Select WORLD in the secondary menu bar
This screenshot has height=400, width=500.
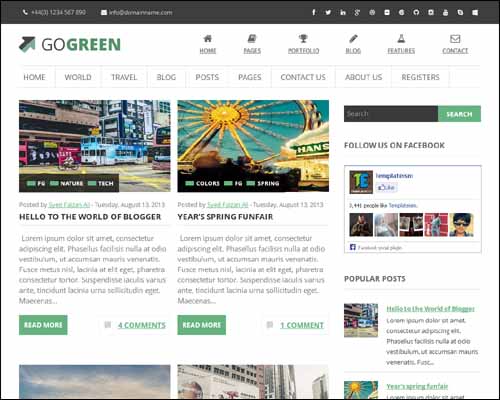tap(78, 77)
